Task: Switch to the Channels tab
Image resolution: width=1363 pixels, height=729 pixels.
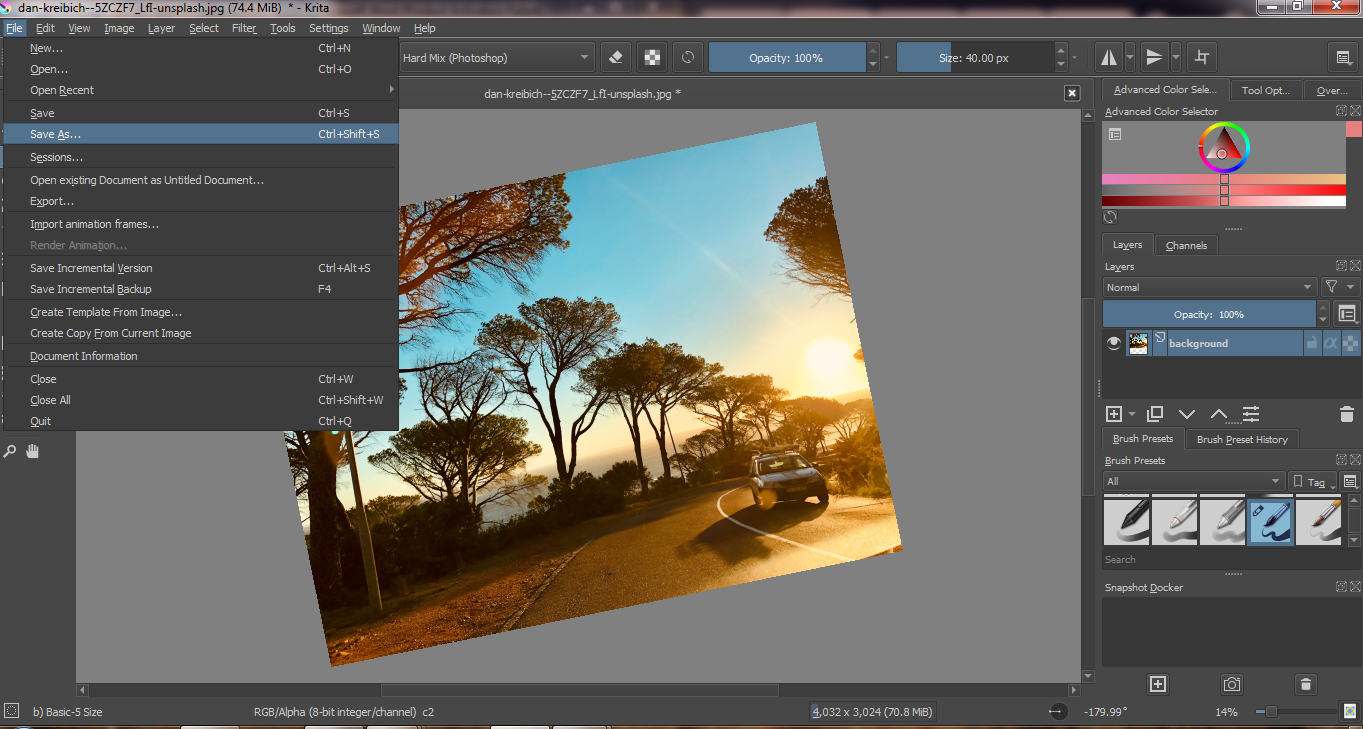Action: pos(1186,245)
